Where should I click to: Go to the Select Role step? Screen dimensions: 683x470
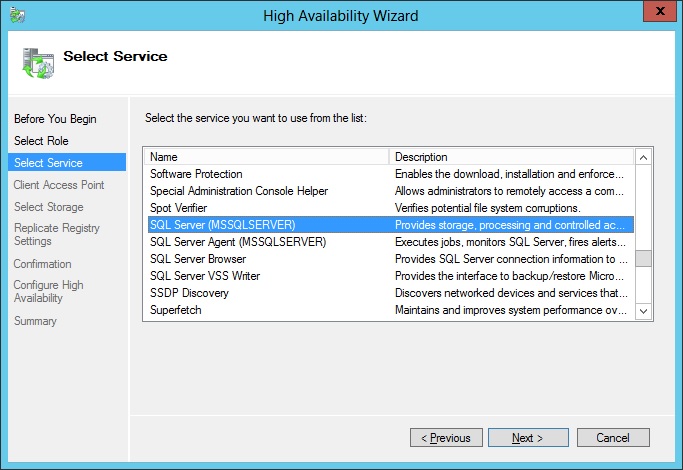point(41,141)
